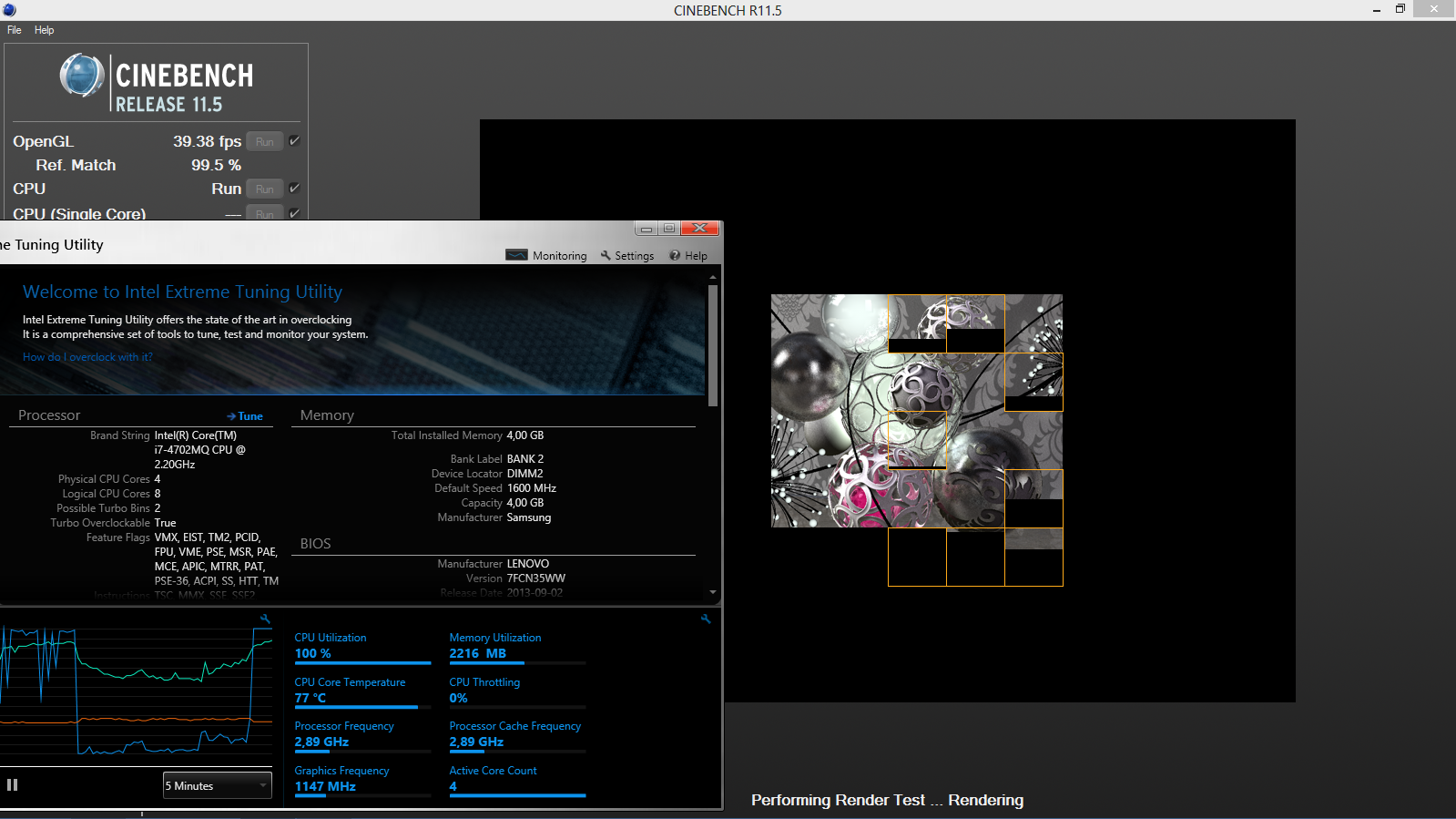Click the Help question mark icon
This screenshot has width=1456, height=819.
[x=675, y=255]
